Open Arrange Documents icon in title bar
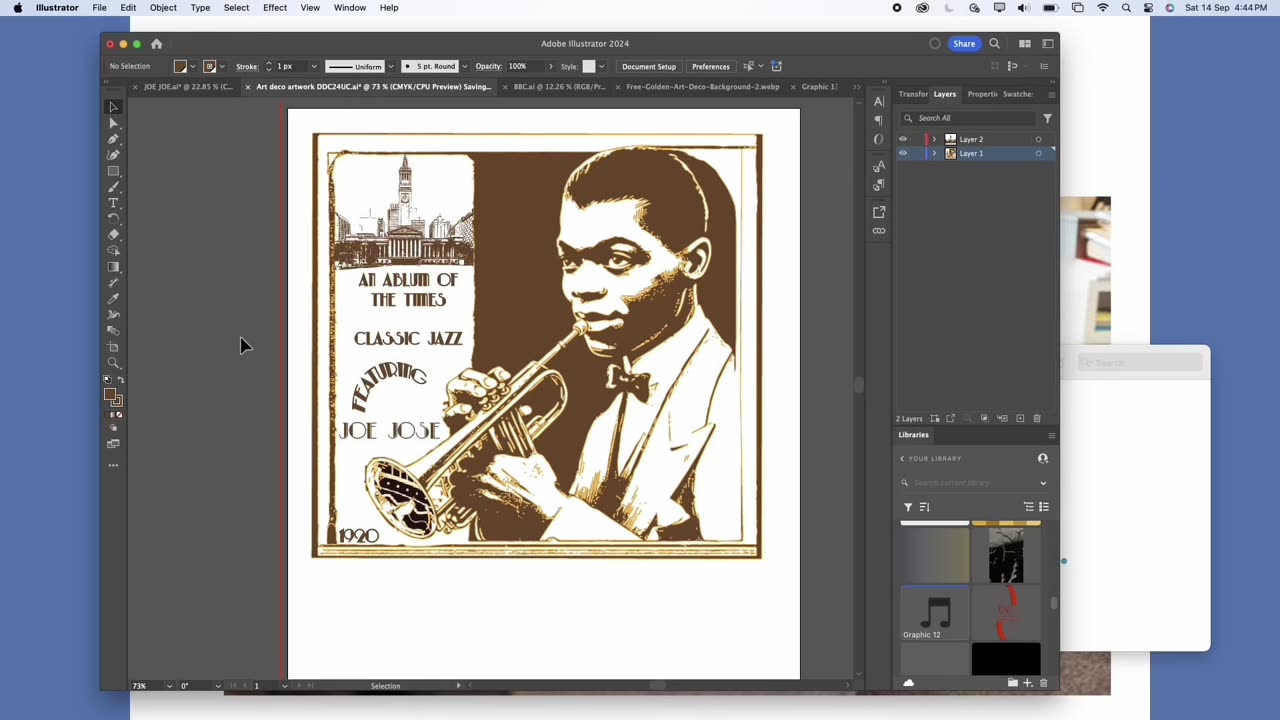This screenshot has height=720, width=1280. click(x=1025, y=44)
